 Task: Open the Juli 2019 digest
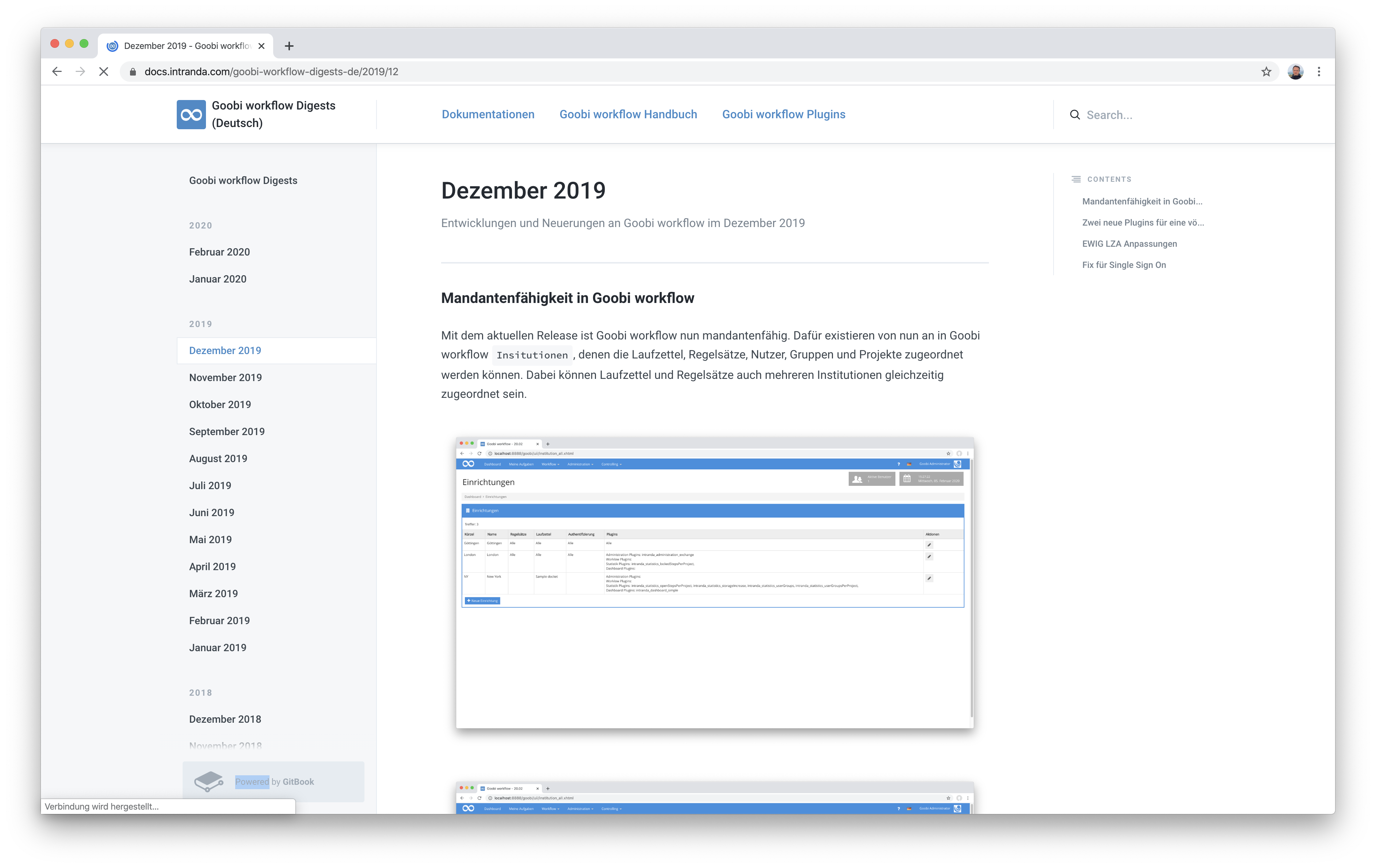210,485
